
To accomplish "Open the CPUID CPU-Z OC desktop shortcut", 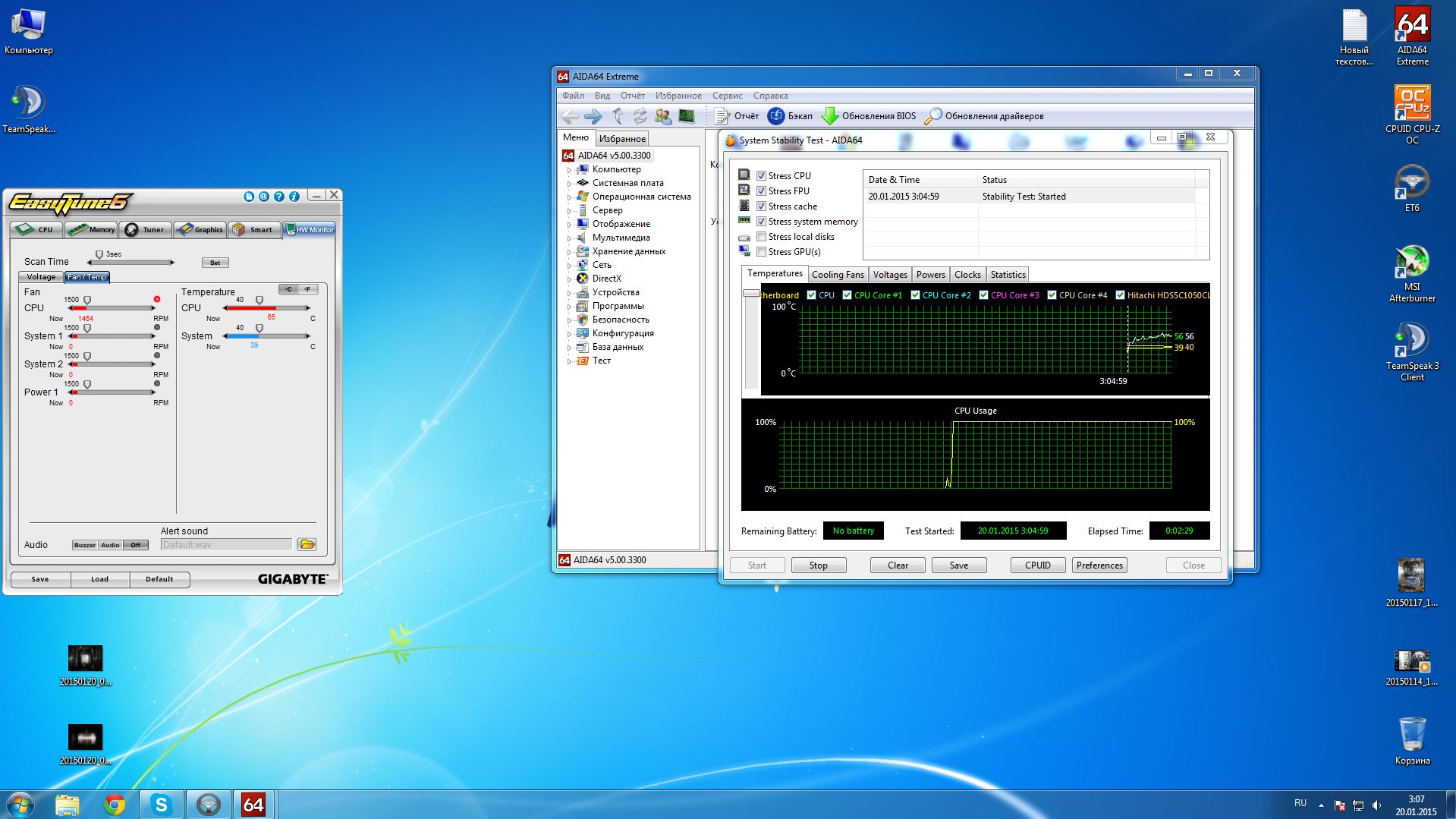I will coord(1412,115).
